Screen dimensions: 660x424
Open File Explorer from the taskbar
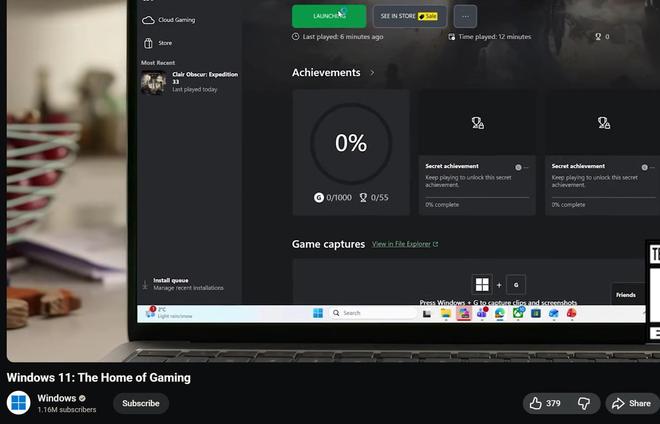[445, 313]
